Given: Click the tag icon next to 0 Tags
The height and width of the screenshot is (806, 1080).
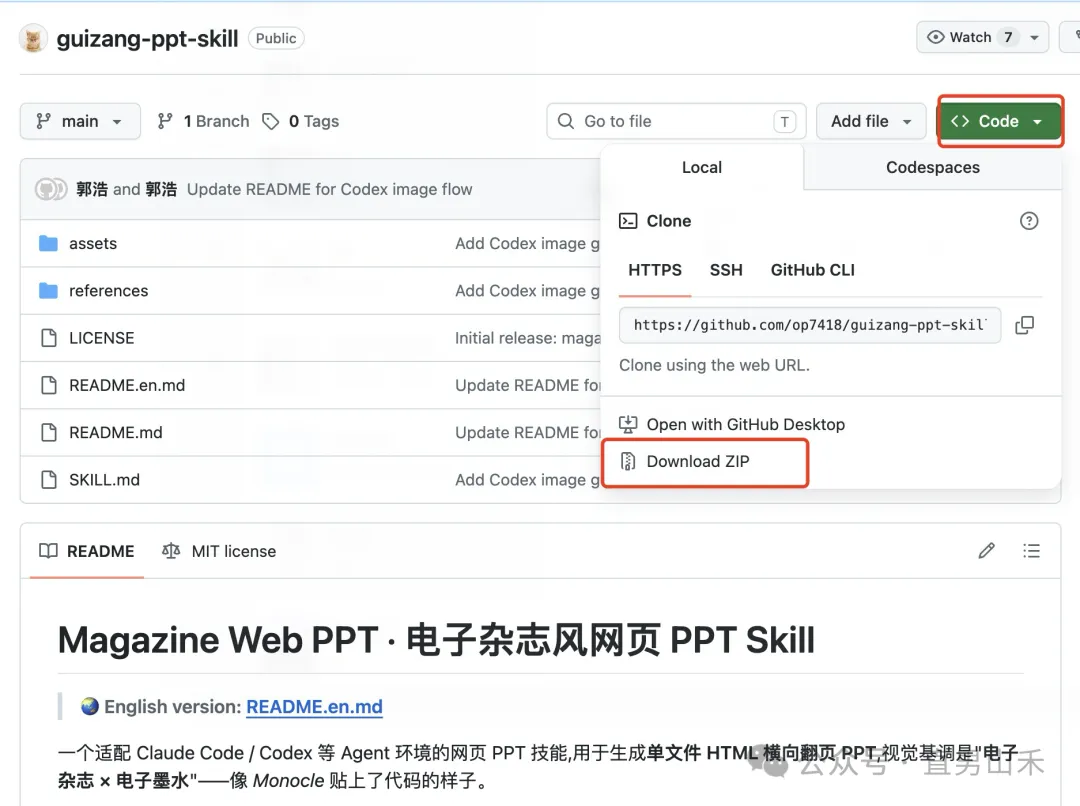Looking at the screenshot, I should point(271,122).
